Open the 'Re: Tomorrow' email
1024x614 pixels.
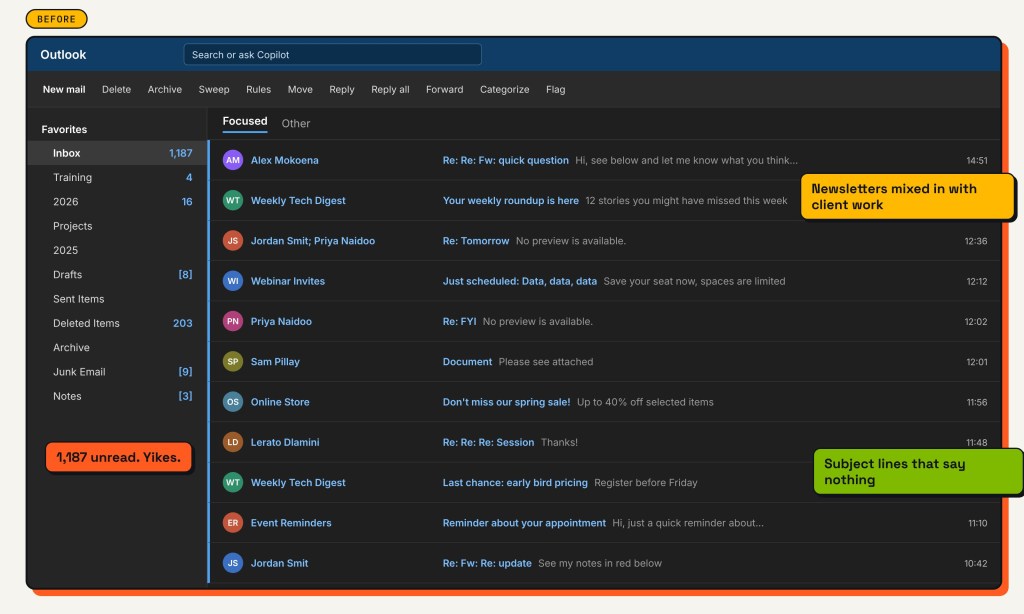click(605, 241)
